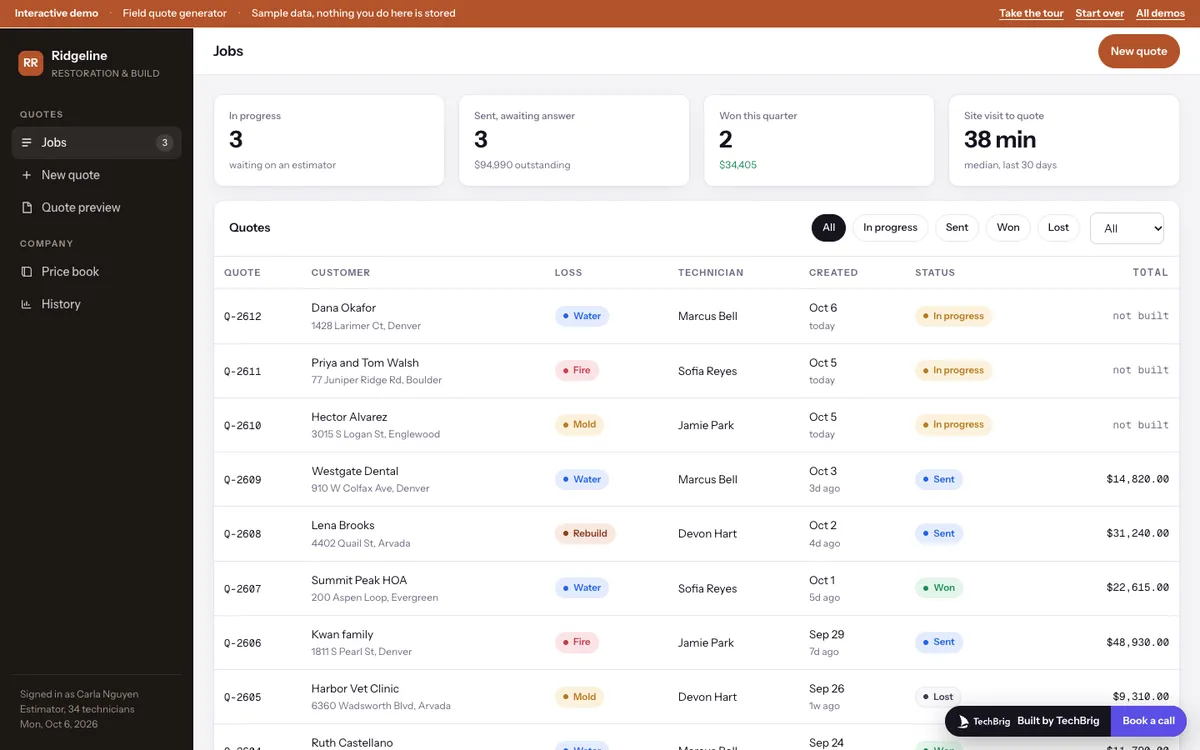Click the New quote button in header
This screenshot has height=750, width=1200.
1139,51
